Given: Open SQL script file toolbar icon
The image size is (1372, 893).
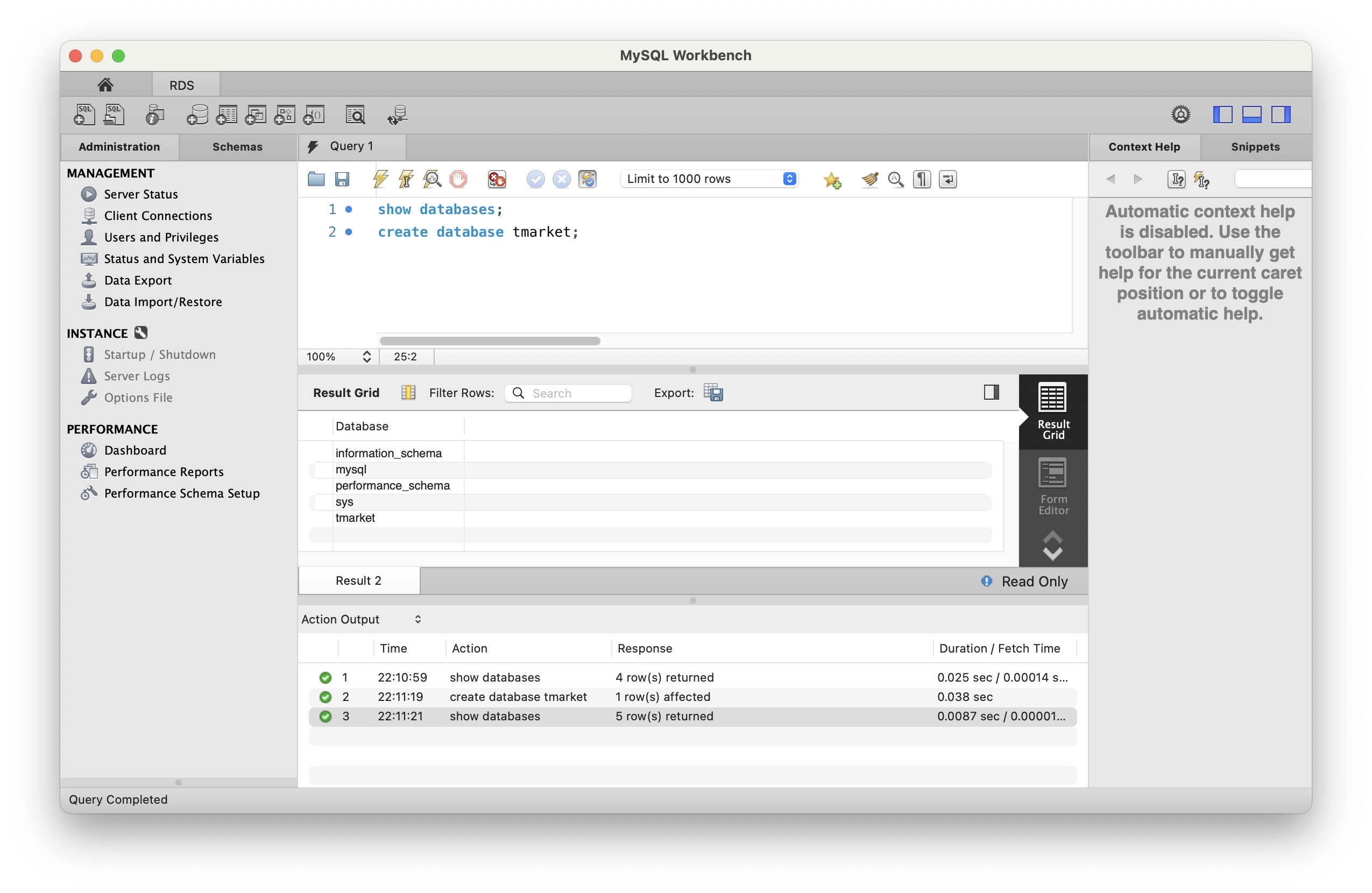Looking at the screenshot, I should pos(114,115).
